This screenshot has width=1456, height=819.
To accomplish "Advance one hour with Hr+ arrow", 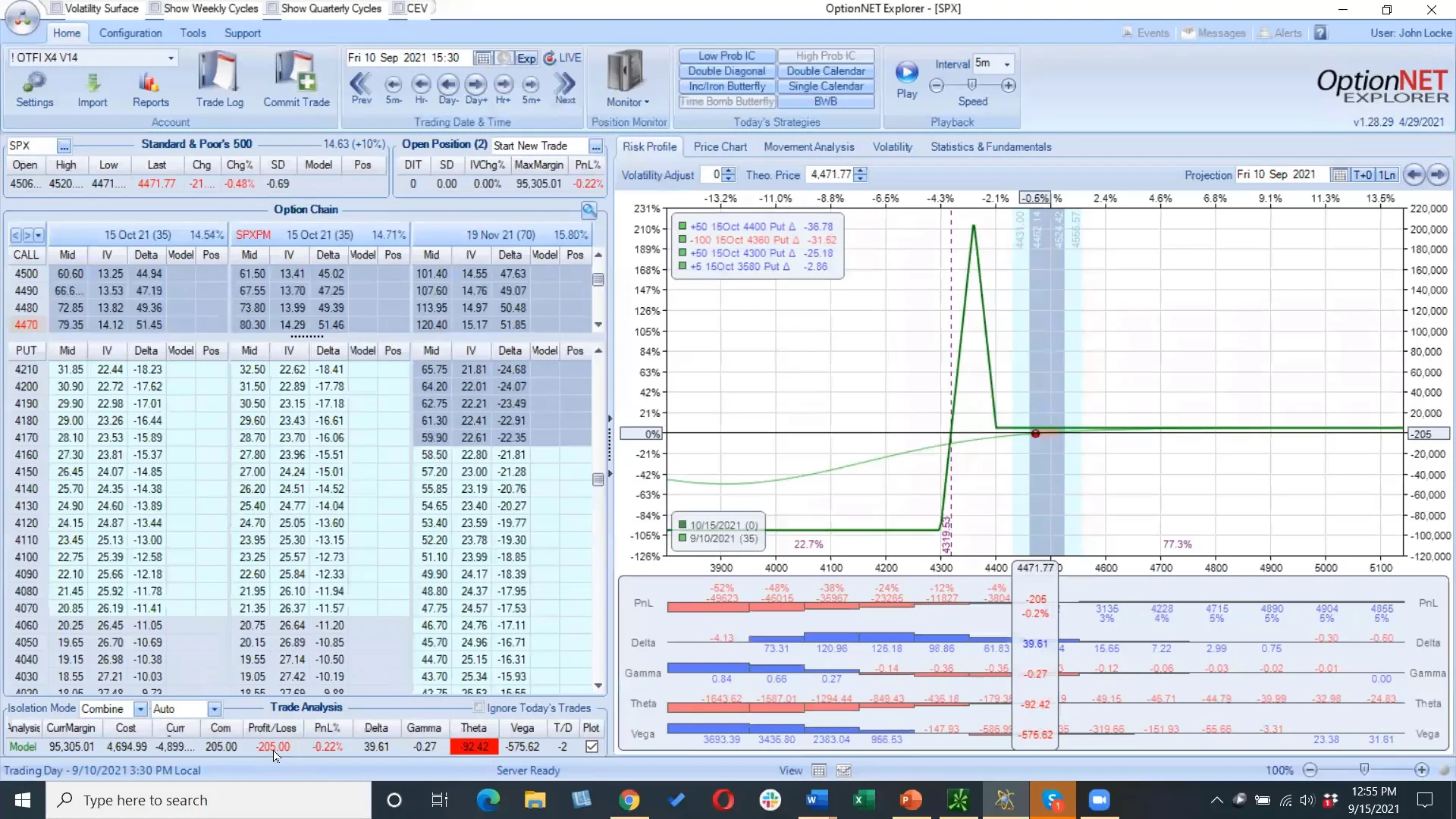I will (504, 89).
